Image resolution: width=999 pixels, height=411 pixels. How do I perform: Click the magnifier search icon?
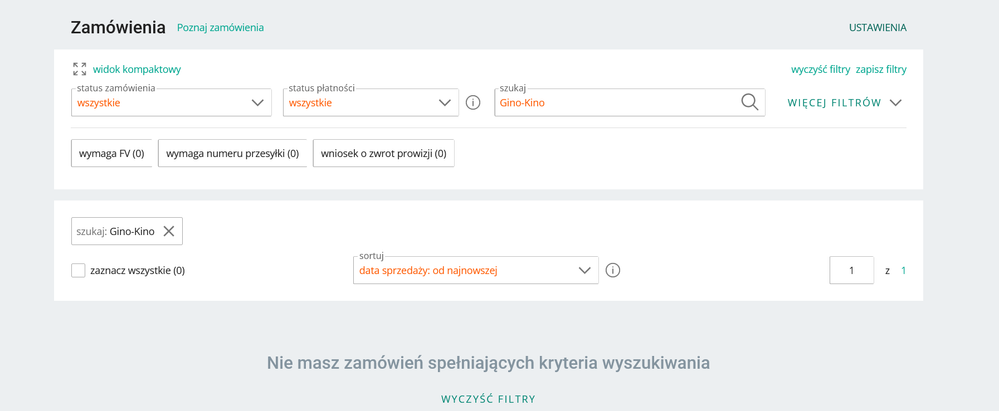pyautogui.click(x=749, y=102)
